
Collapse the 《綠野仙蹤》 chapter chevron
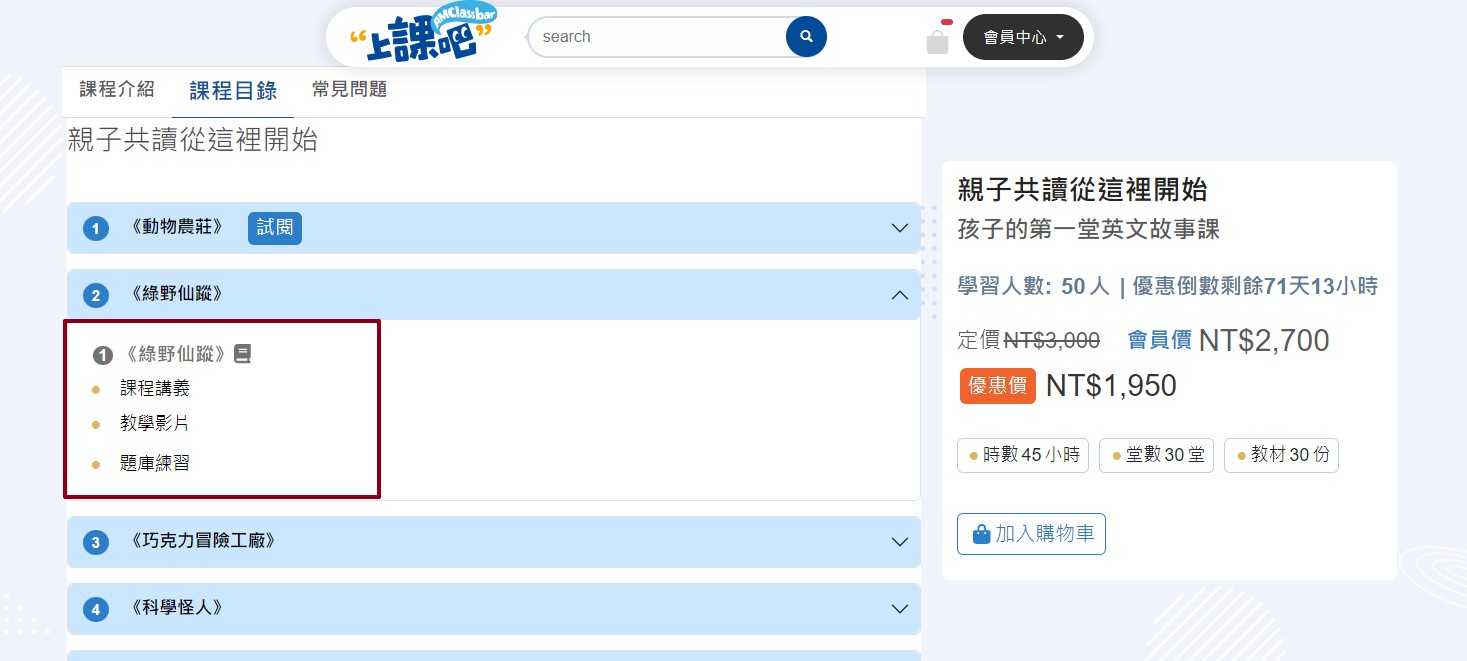click(x=899, y=295)
